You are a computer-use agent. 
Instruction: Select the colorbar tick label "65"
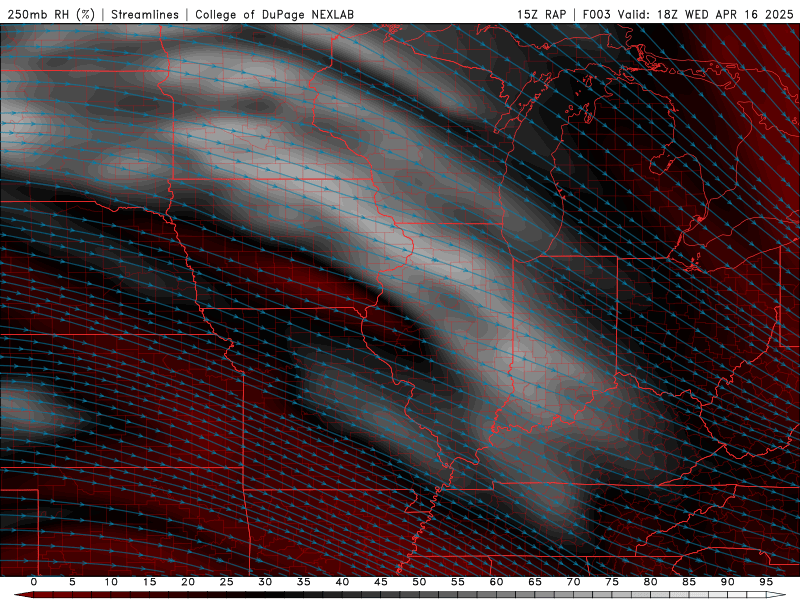coord(535,582)
